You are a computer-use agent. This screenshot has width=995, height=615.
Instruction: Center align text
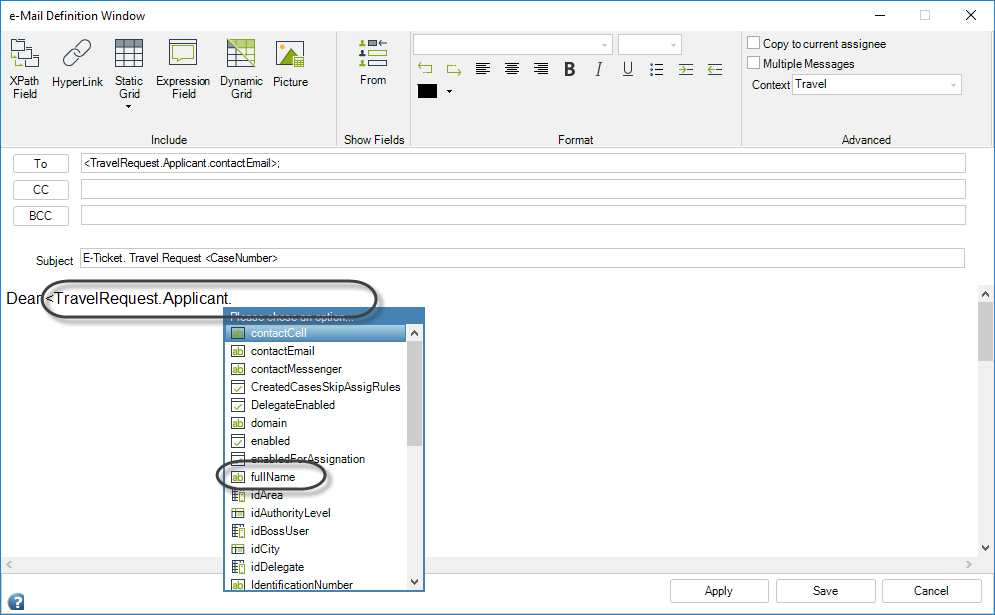coord(511,69)
